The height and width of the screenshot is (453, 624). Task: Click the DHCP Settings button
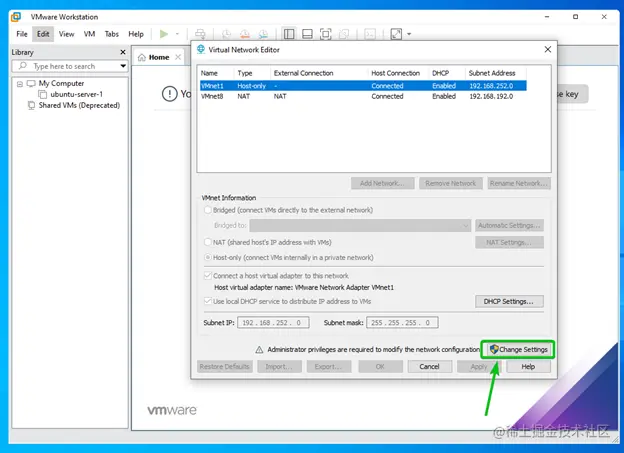(x=509, y=301)
